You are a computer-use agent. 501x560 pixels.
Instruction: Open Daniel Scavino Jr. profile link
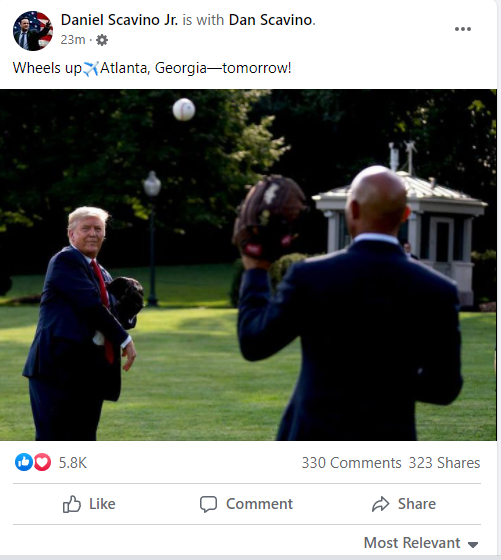pos(119,20)
